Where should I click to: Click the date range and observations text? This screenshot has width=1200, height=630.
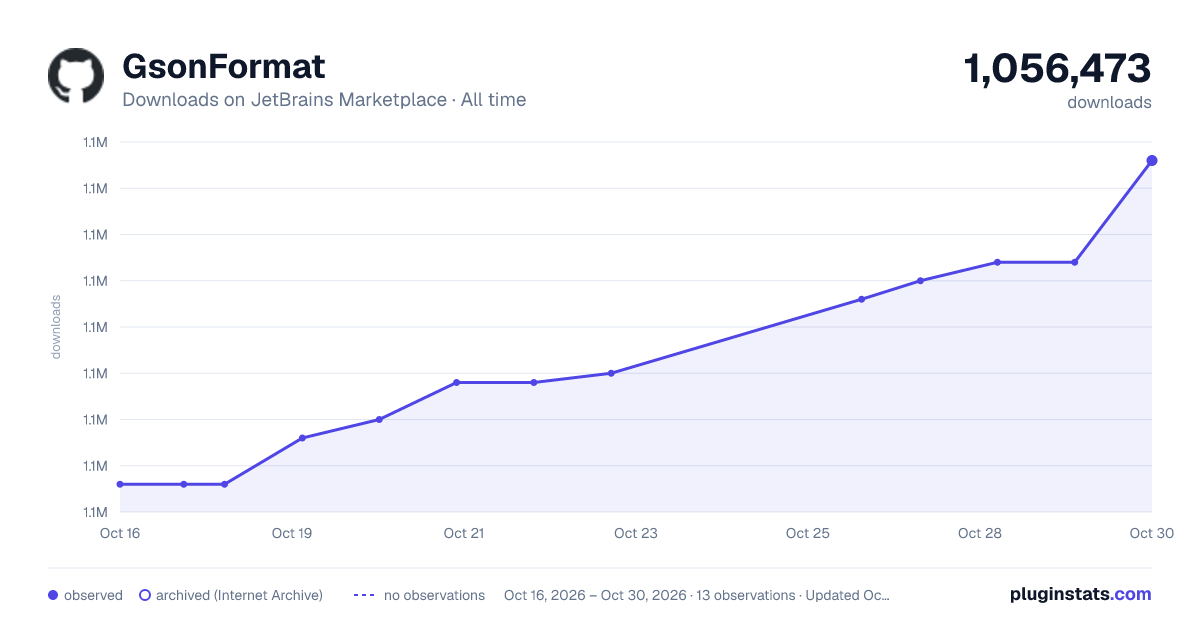click(x=697, y=595)
